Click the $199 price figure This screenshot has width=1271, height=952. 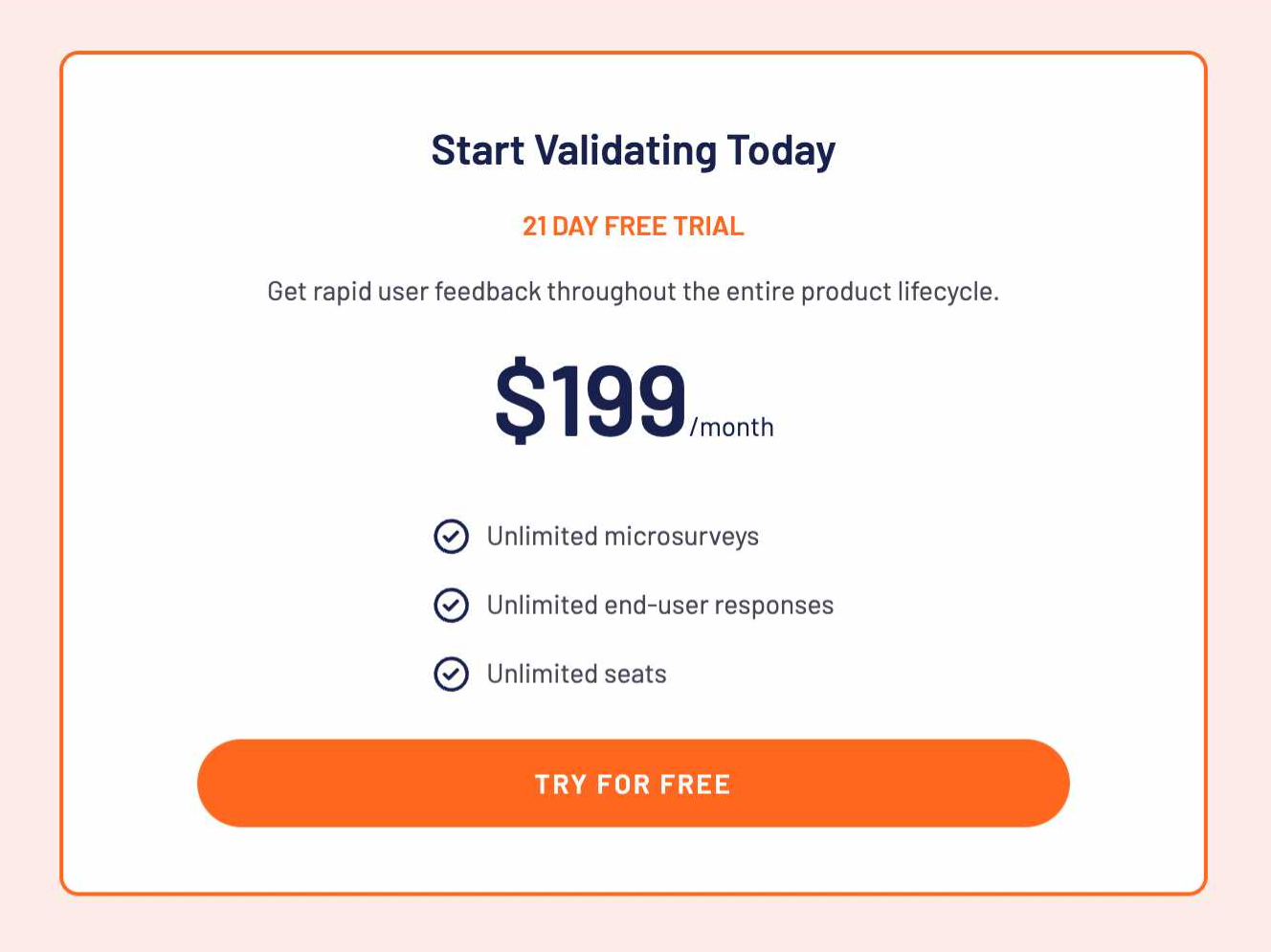[591, 399]
